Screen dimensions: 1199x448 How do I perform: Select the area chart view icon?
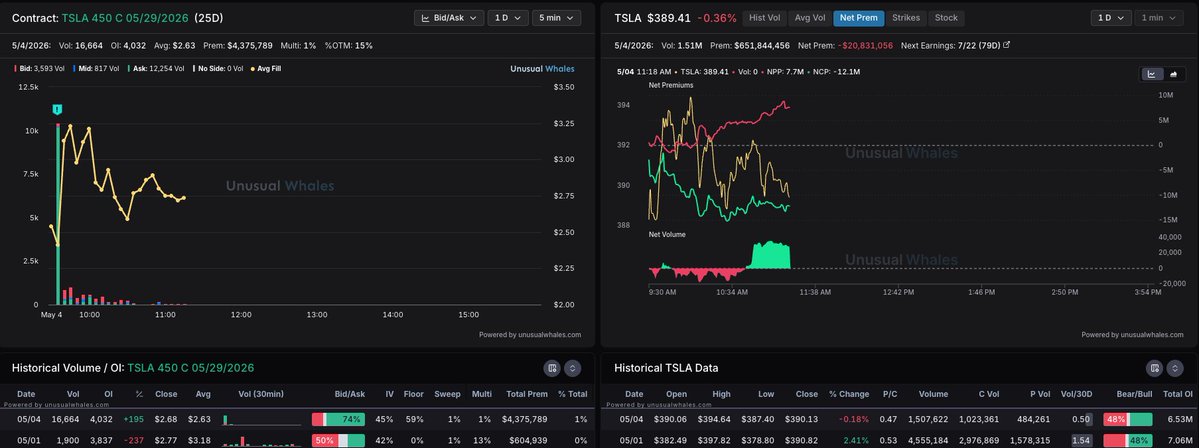(1173, 74)
